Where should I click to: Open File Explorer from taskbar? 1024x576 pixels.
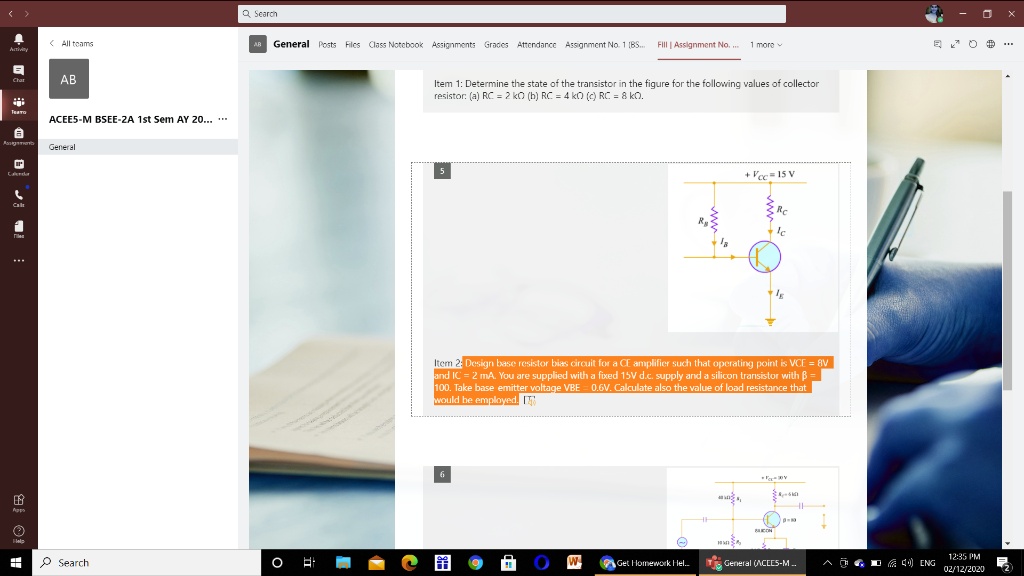click(x=343, y=562)
